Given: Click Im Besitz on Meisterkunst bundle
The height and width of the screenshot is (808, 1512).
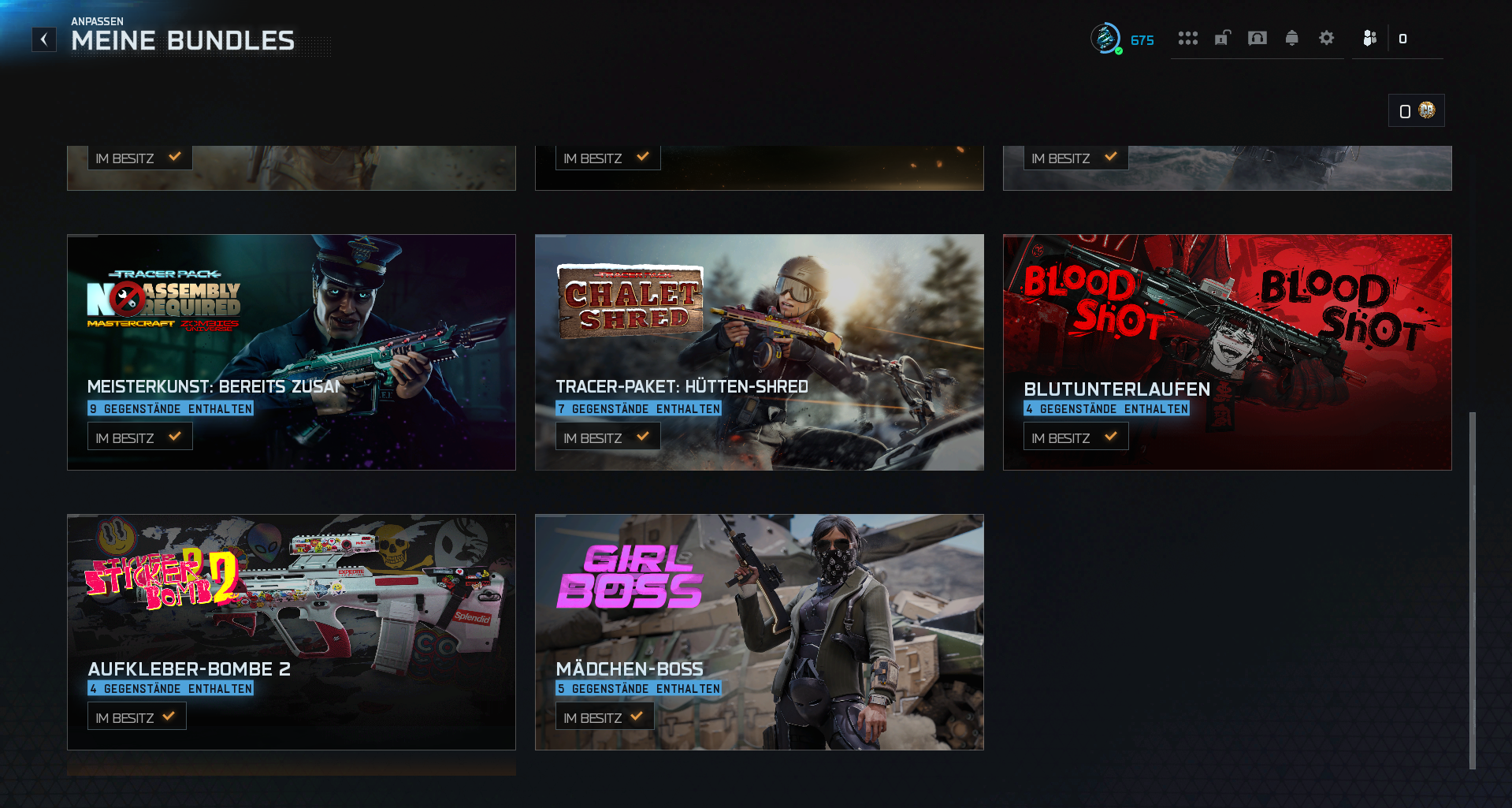Looking at the screenshot, I should [139, 437].
